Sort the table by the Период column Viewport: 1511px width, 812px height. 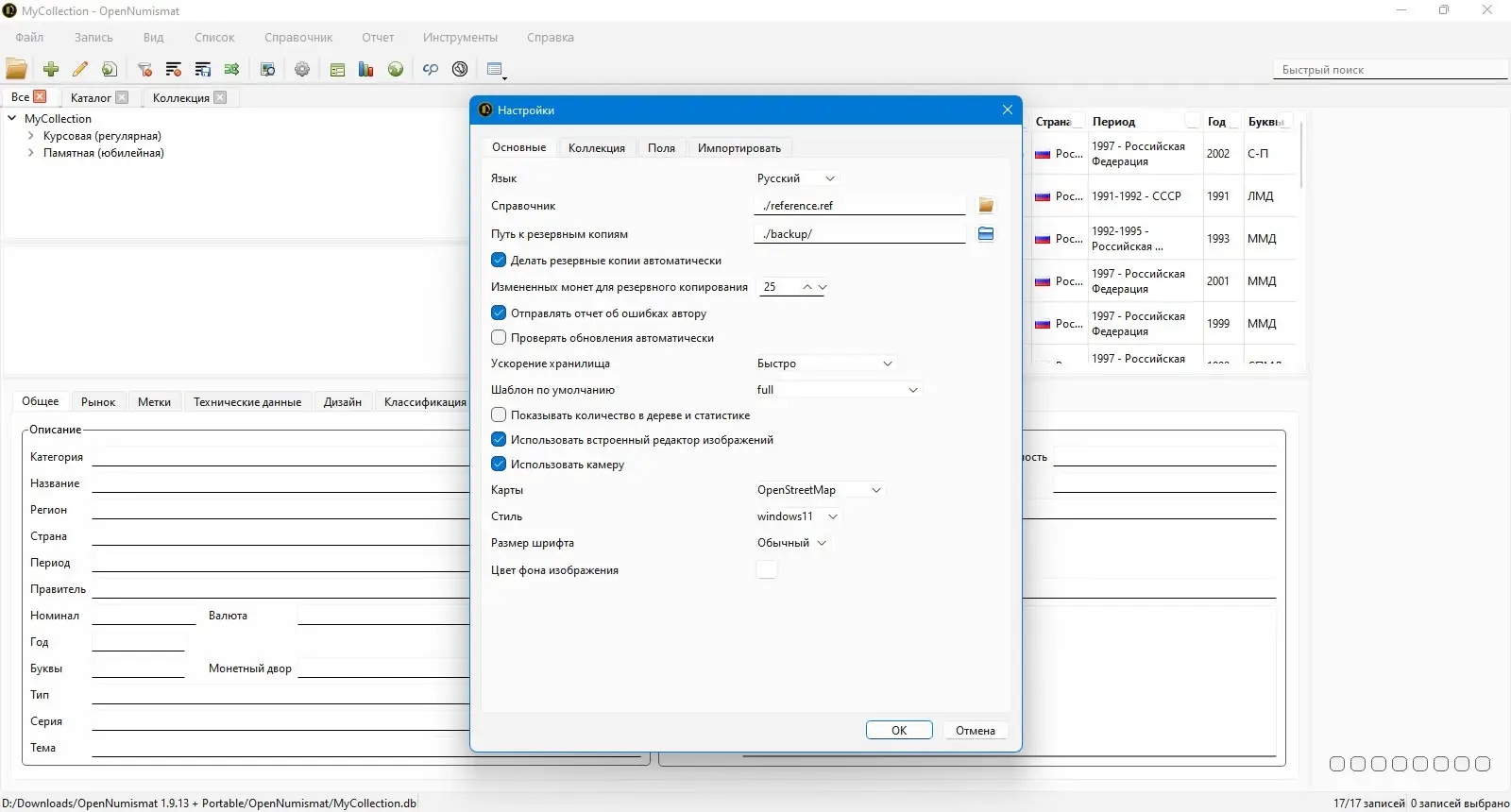coord(1144,122)
